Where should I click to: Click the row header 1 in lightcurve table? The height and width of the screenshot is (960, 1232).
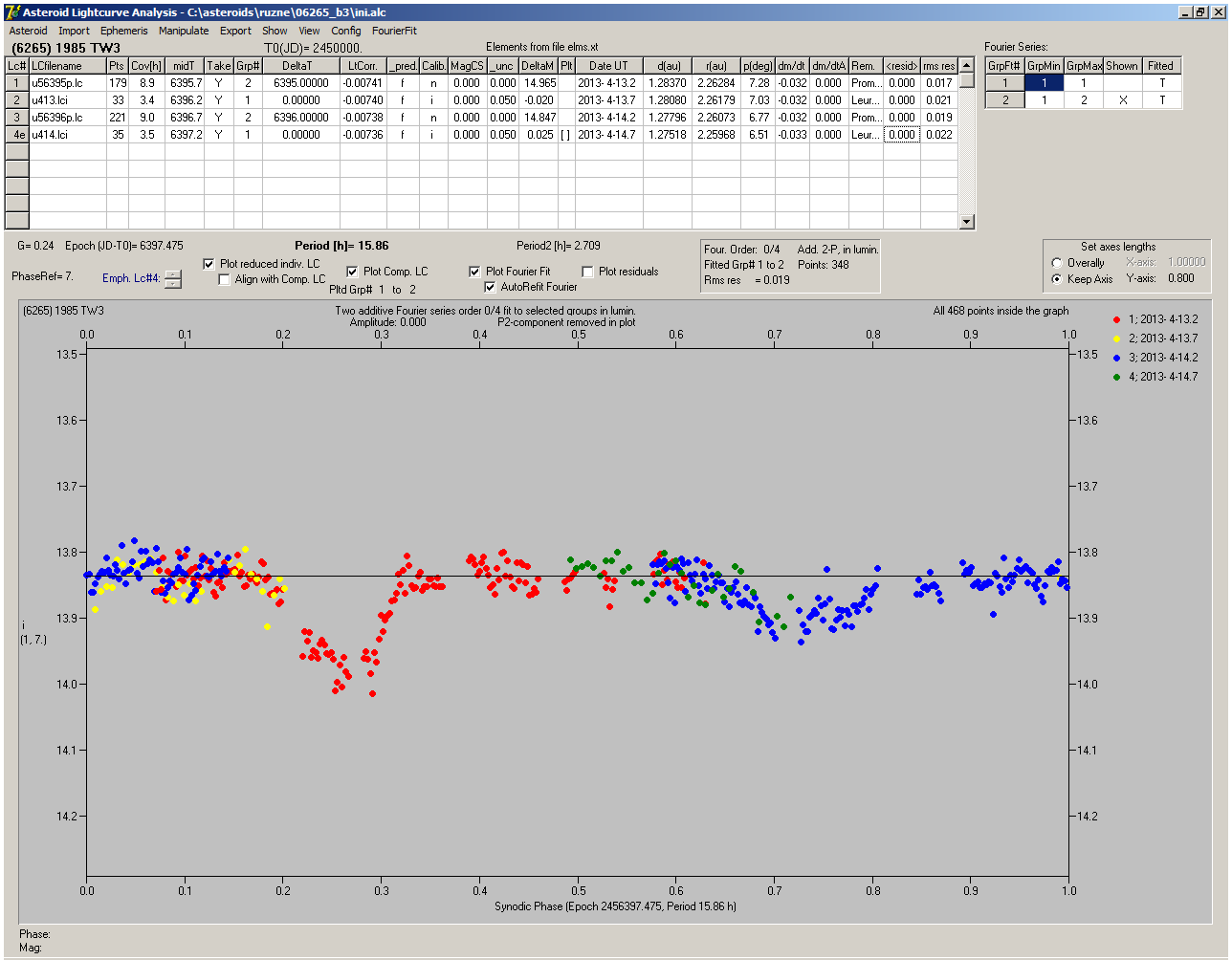pyautogui.click(x=17, y=83)
